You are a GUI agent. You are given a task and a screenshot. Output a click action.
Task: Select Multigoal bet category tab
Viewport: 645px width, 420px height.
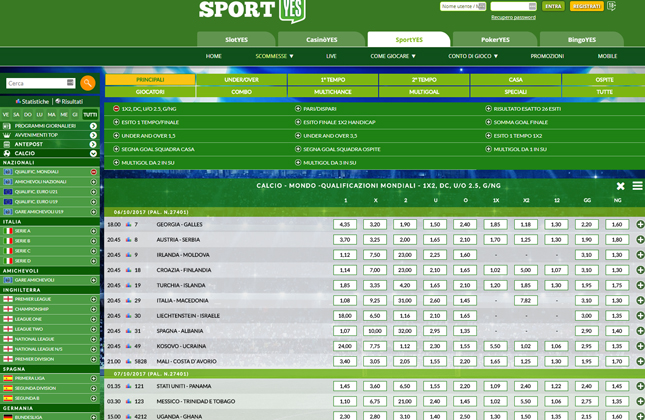424,92
